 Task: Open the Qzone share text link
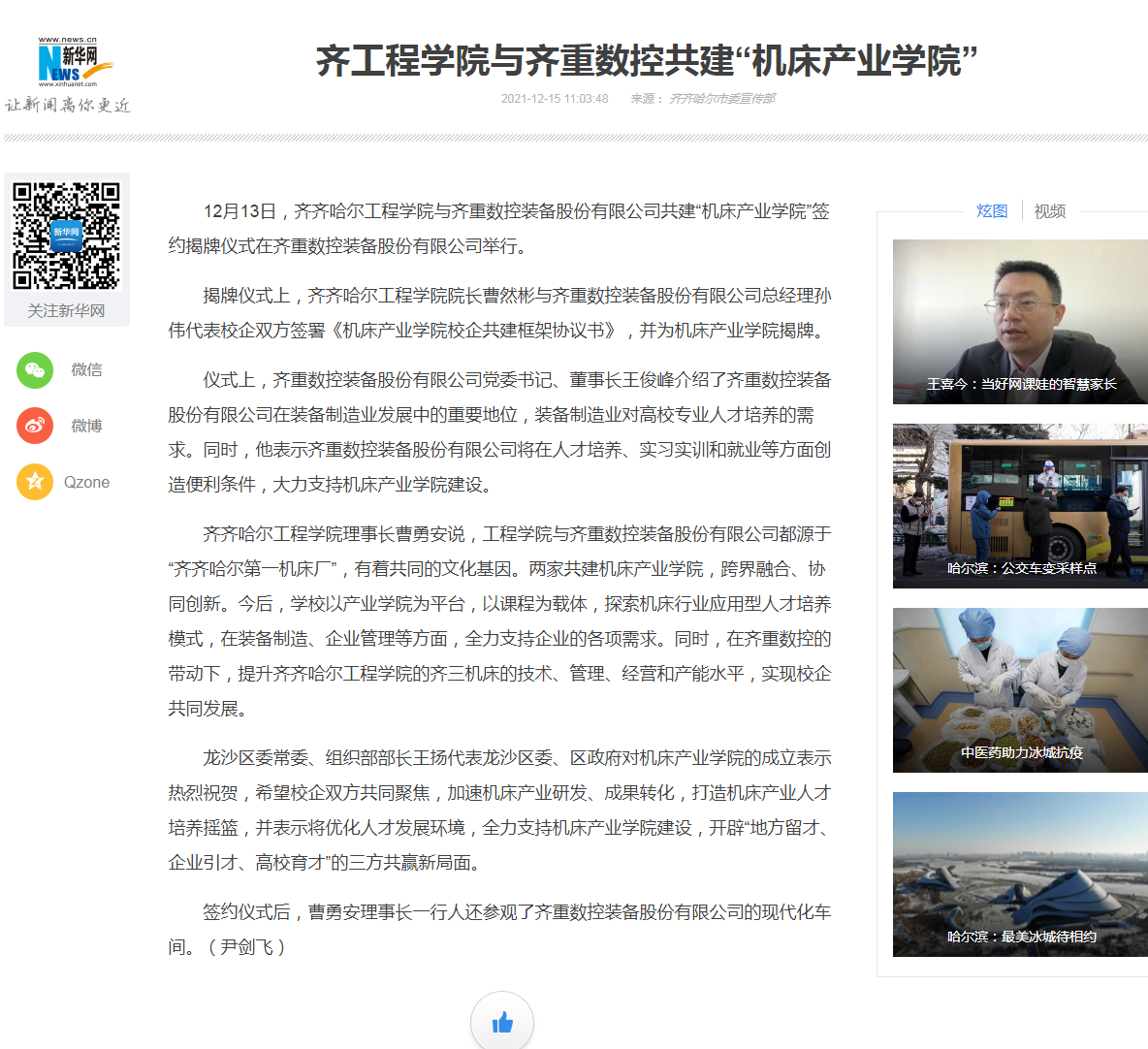click(x=86, y=482)
